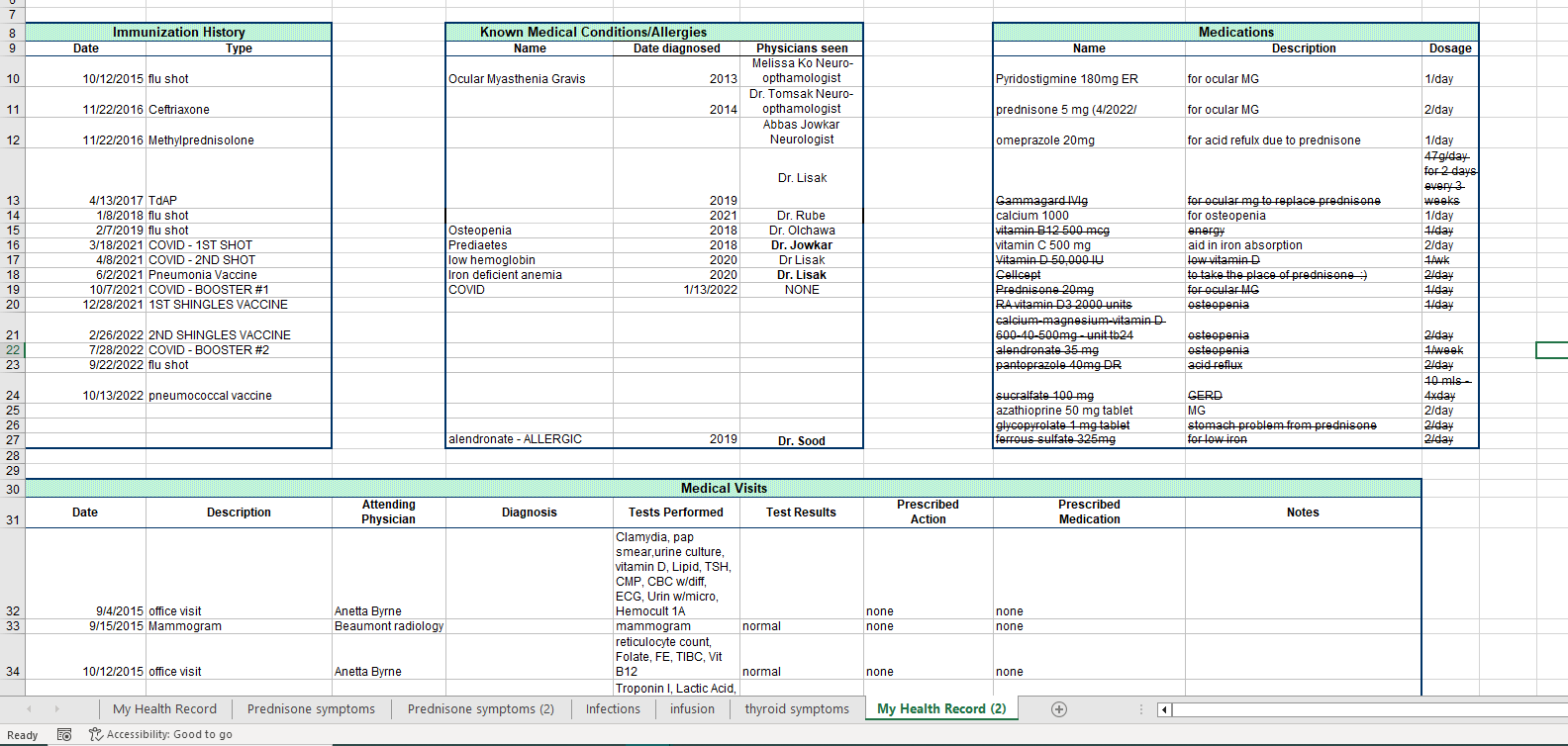The image size is (1568, 746).
Task: Add a new sheet with the plus icon
Action: 1059,708
